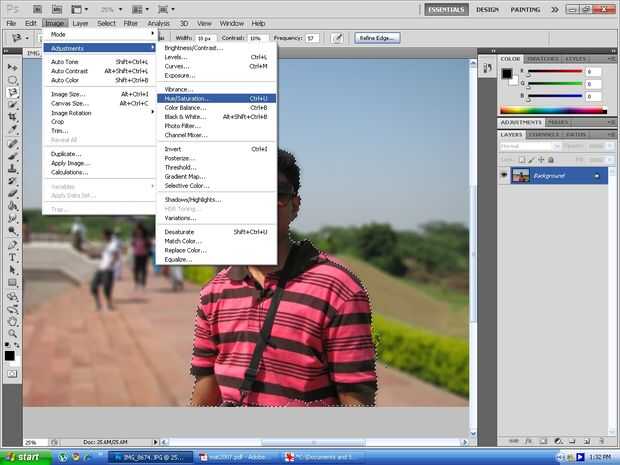Open Hue/Saturation adjustment
The image size is (620, 465).
(216, 98)
